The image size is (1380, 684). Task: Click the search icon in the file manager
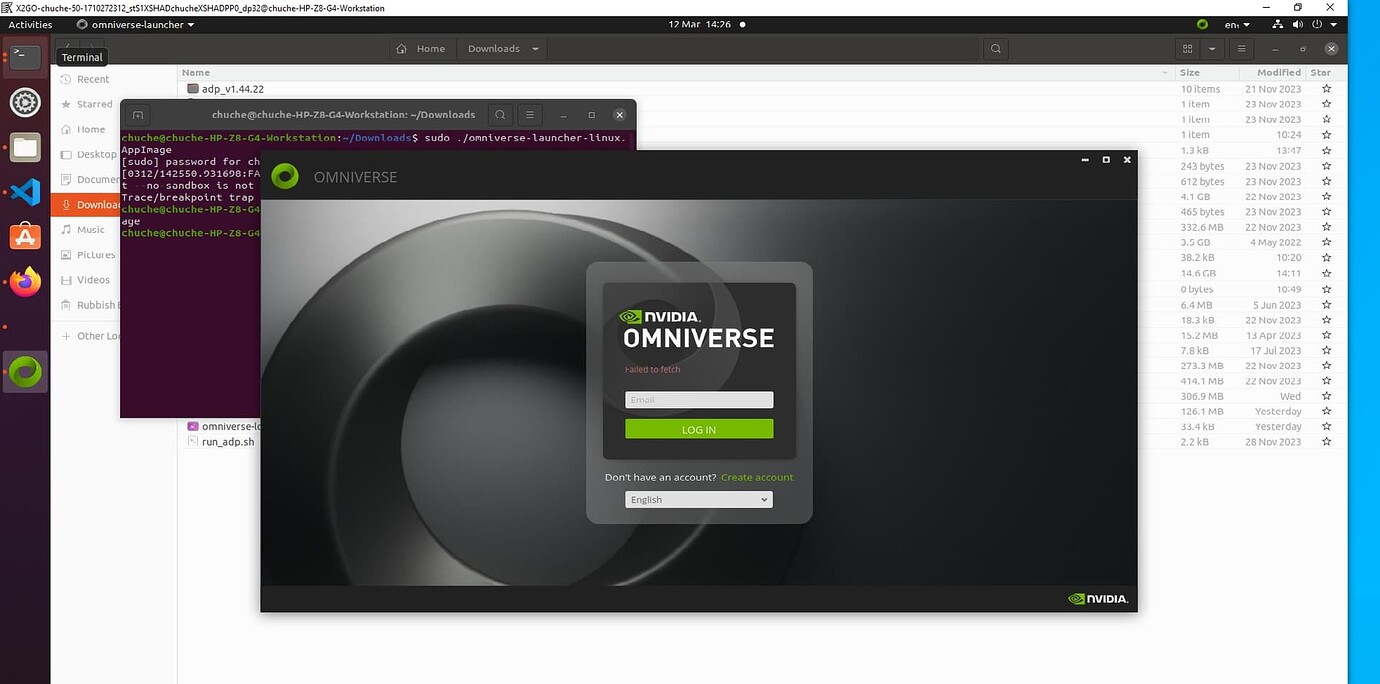pyautogui.click(x=995, y=48)
